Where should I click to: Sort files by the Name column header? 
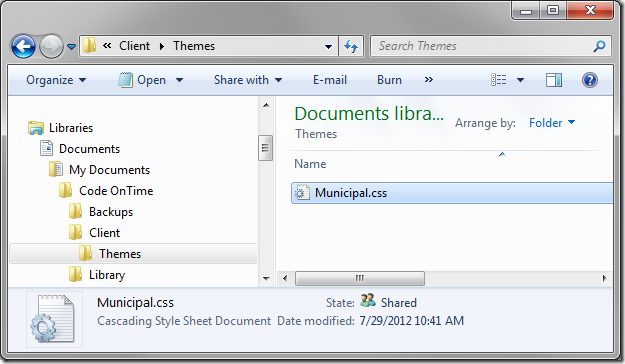(x=310, y=164)
